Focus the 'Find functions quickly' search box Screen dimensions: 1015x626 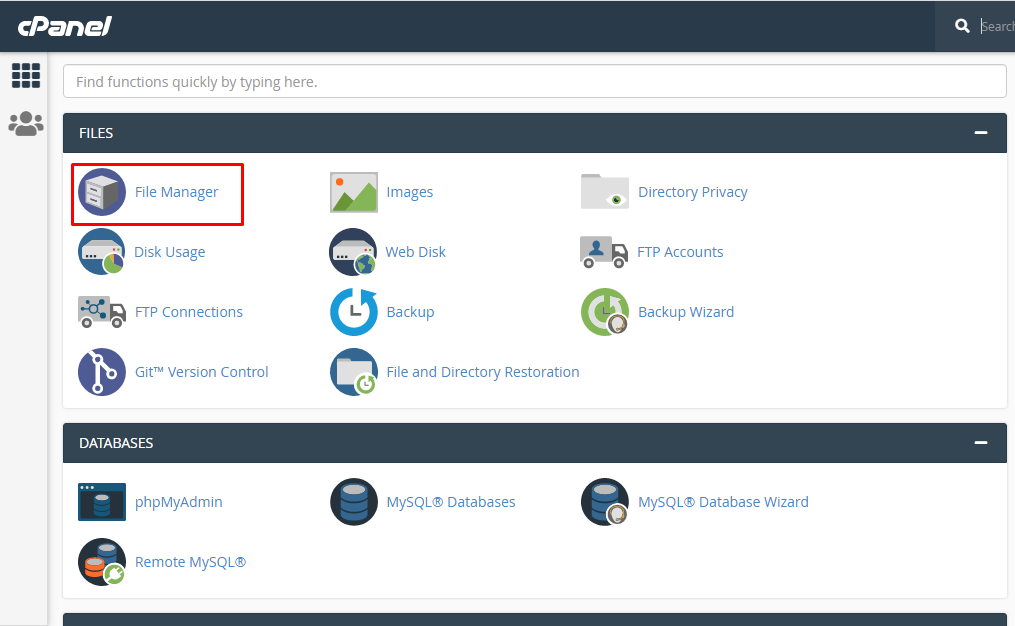[535, 82]
